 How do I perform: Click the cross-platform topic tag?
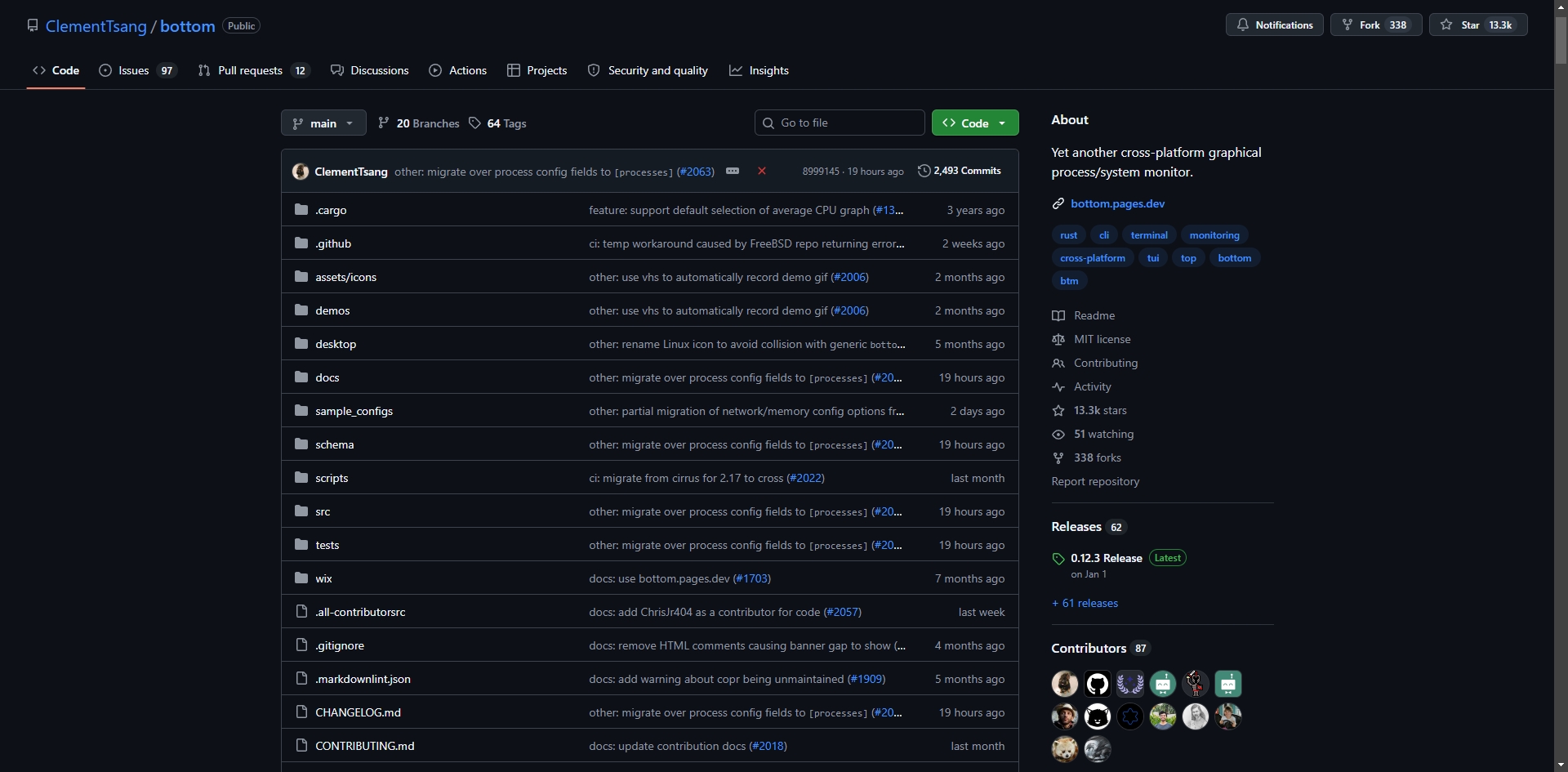(1093, 258)
